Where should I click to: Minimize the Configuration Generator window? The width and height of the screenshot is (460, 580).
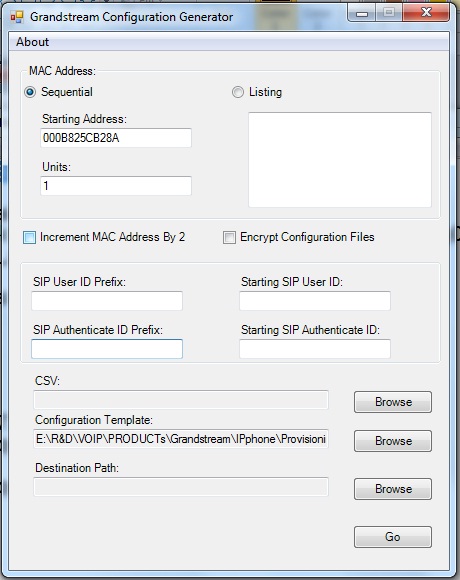[x=362, y=13]
